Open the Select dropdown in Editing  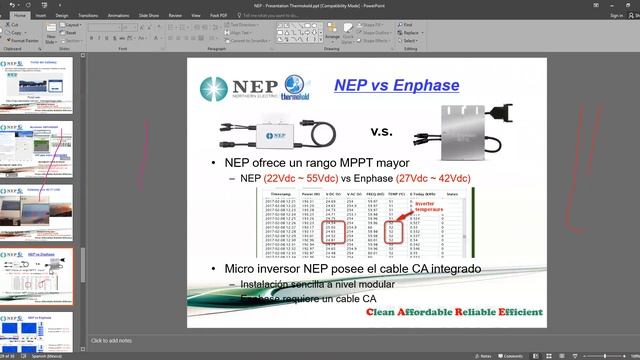click(x=408, y=40)
